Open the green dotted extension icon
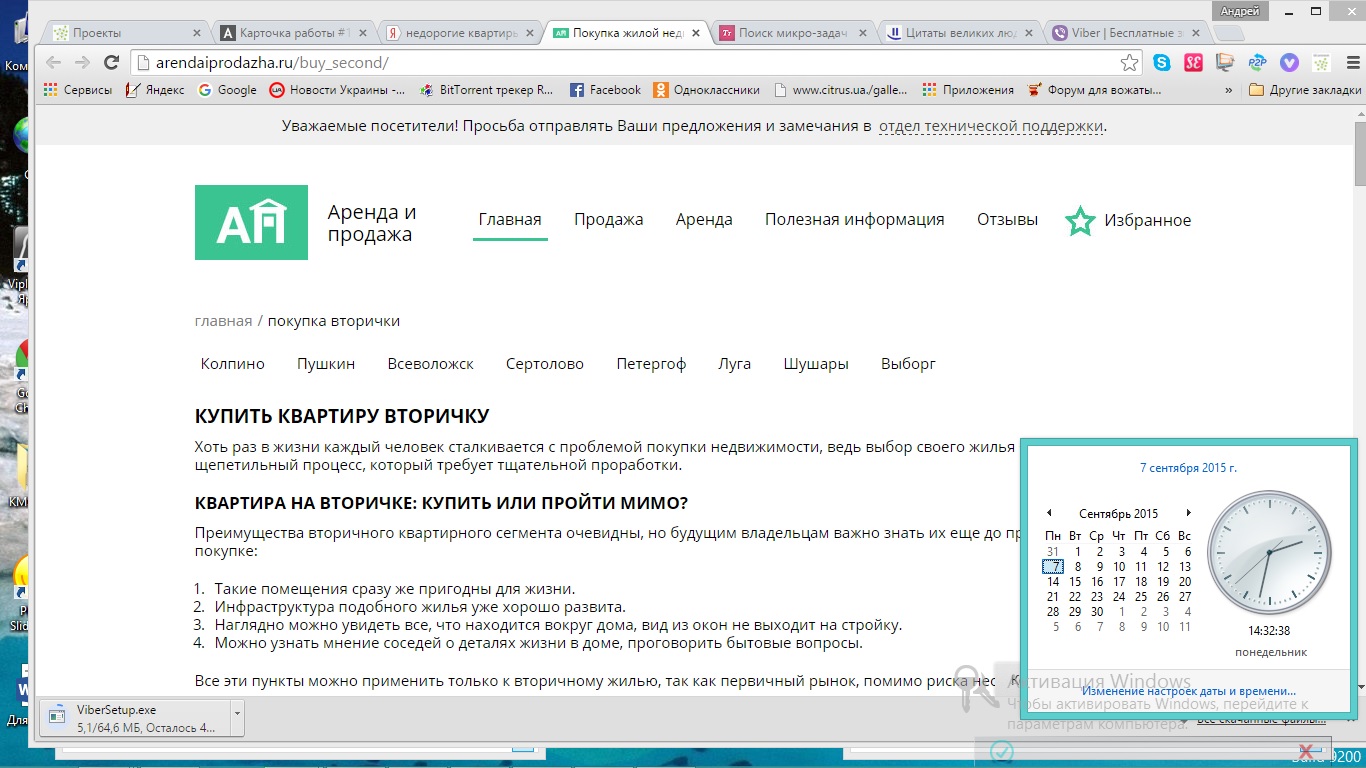Screen dimensions: 1366x768 click(1321, 63)
